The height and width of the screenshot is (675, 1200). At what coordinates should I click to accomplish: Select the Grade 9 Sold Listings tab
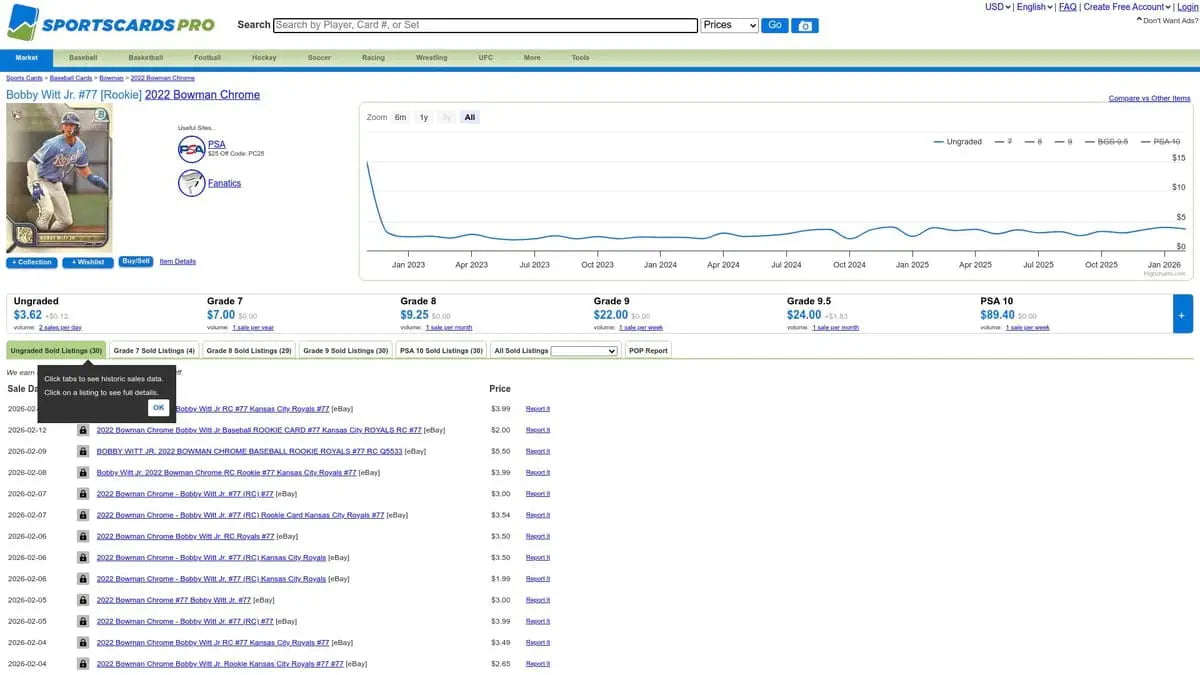pos(346,351)
